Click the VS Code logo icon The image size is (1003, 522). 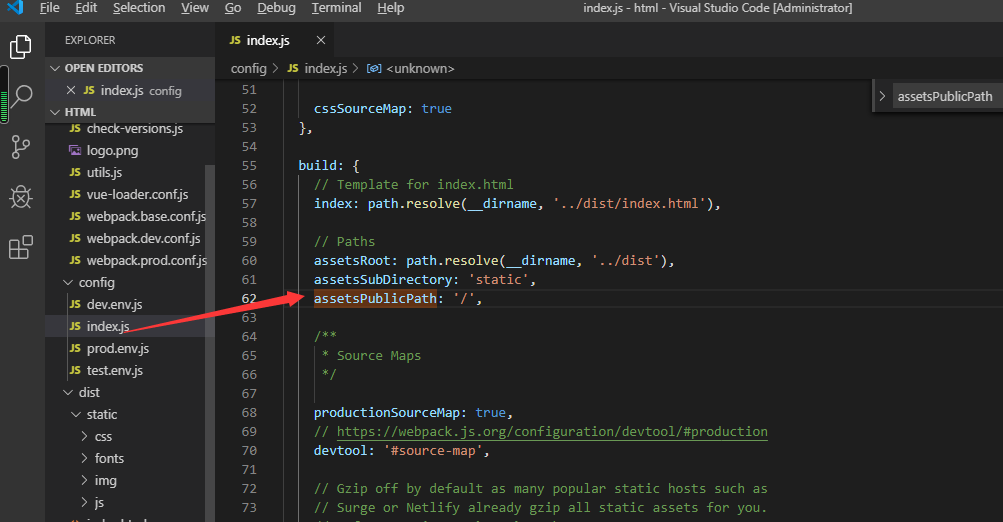pyautogui.click(x=15, y=8)
